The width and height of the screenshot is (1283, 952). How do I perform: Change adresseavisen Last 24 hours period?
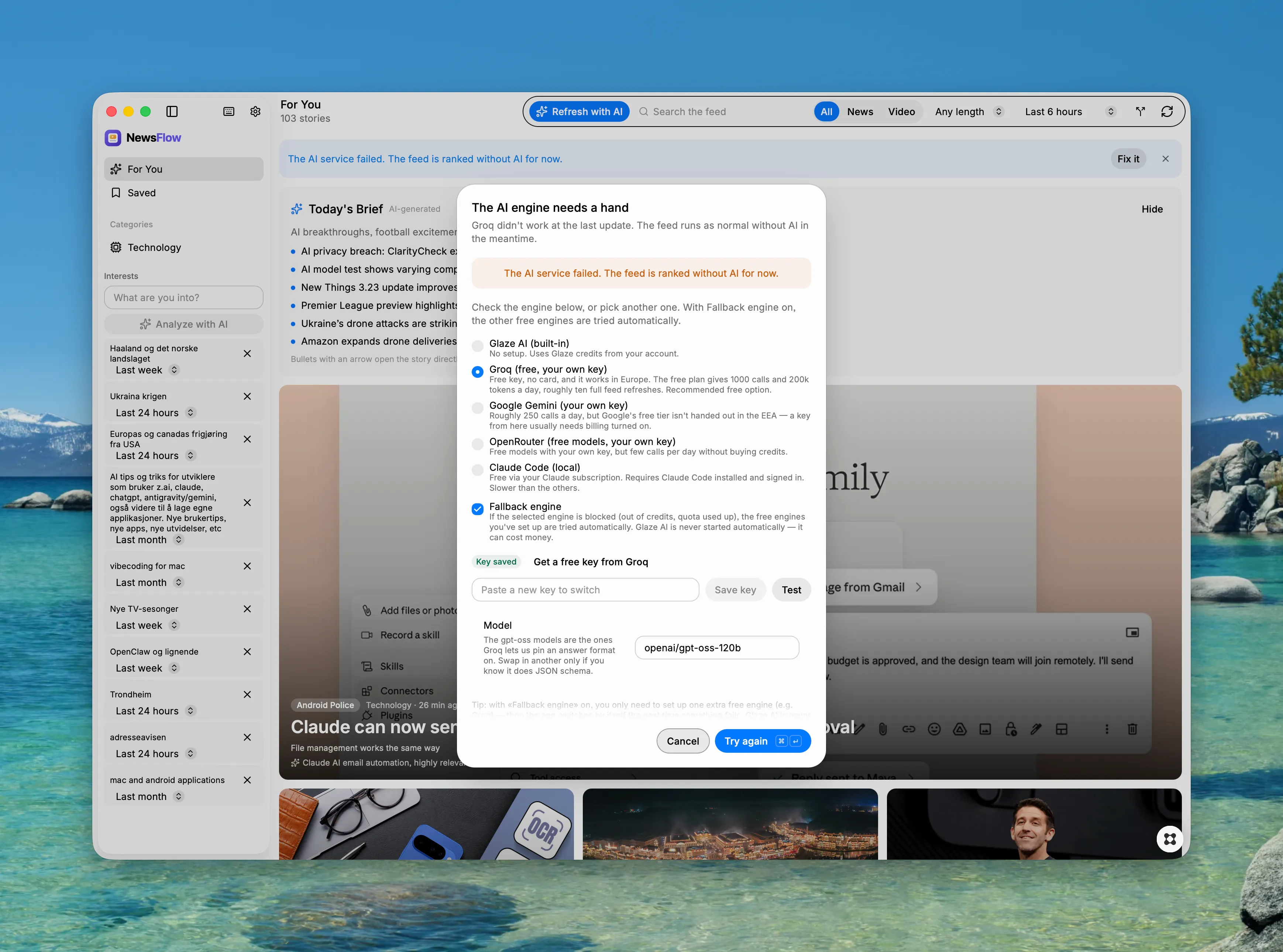click(156, 754)
